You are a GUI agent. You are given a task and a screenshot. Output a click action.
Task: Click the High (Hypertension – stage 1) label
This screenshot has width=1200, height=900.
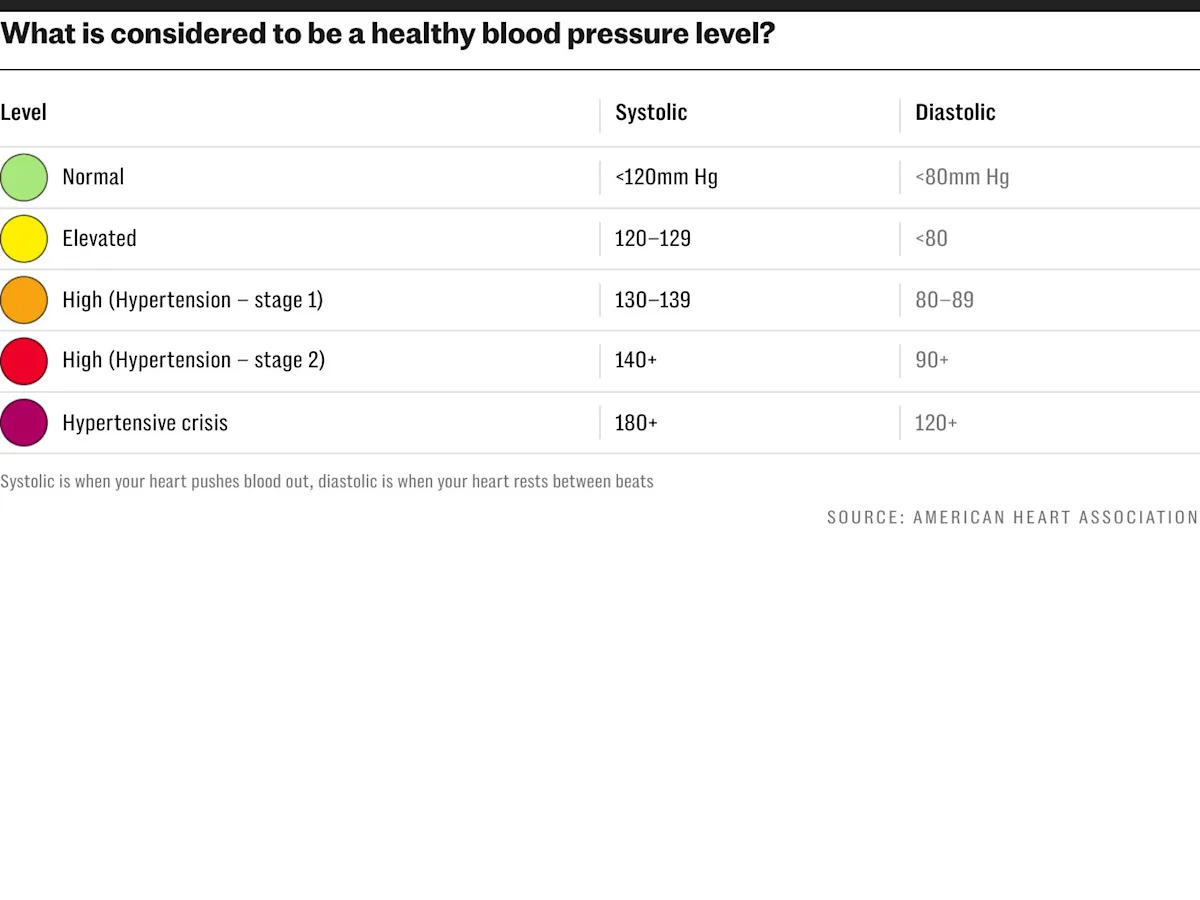coord(192,299)
